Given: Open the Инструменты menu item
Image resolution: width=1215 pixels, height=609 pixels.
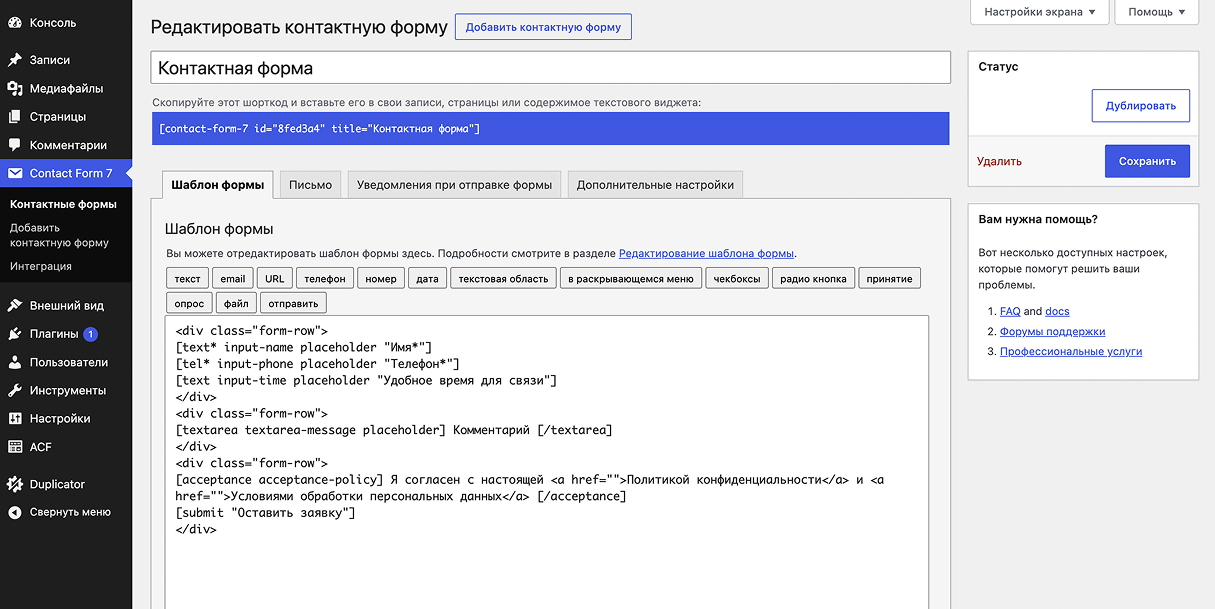Looking at the screenshot, I should tap(66, 390).
